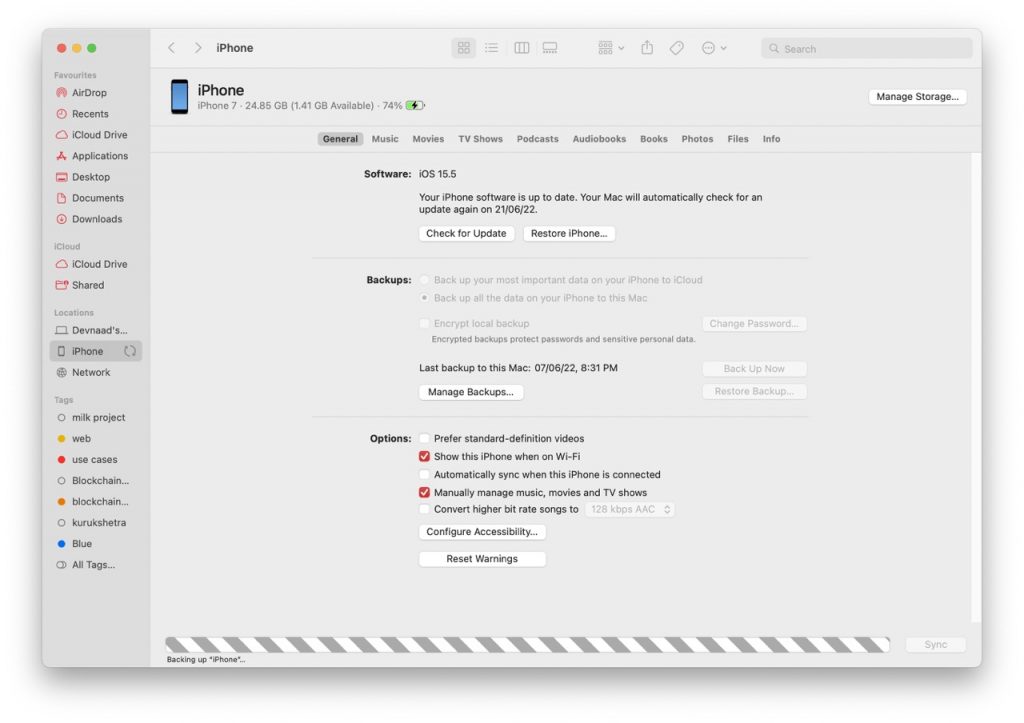Select back up to iCloud radio
1024x723 pixels.
click(424, 280)
